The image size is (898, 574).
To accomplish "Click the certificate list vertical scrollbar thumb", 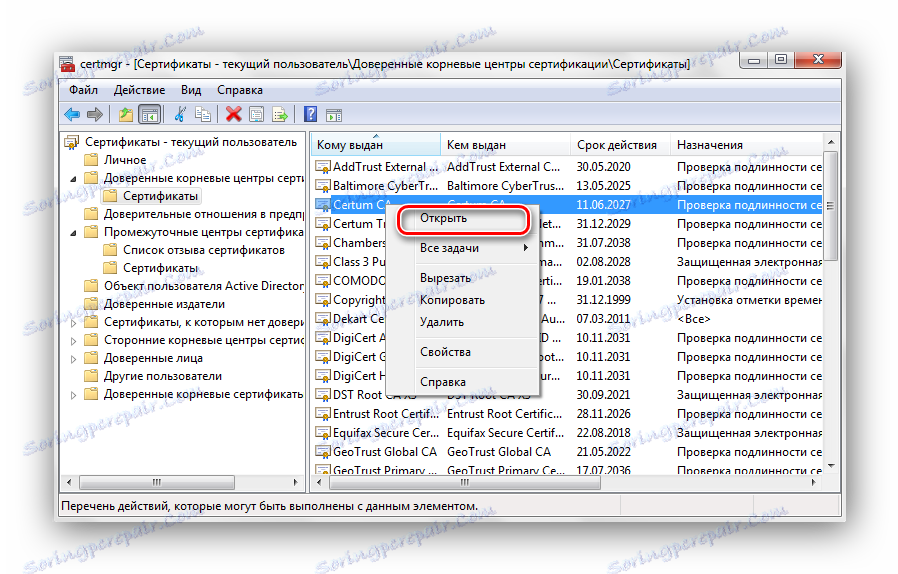I will pos(830,205).
